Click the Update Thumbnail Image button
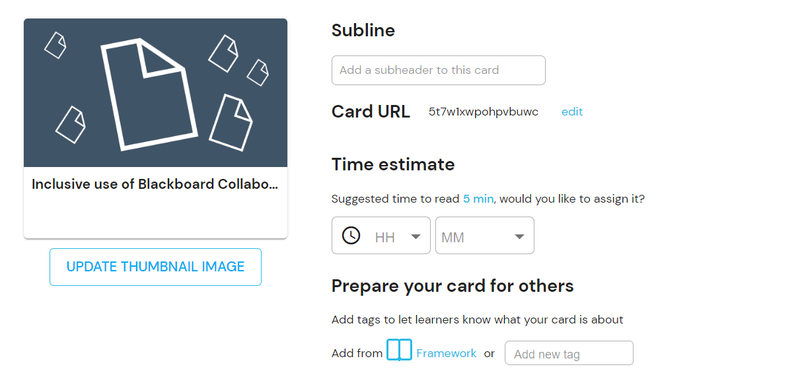This screenshot has width=800, height=375. coord(156,267)
